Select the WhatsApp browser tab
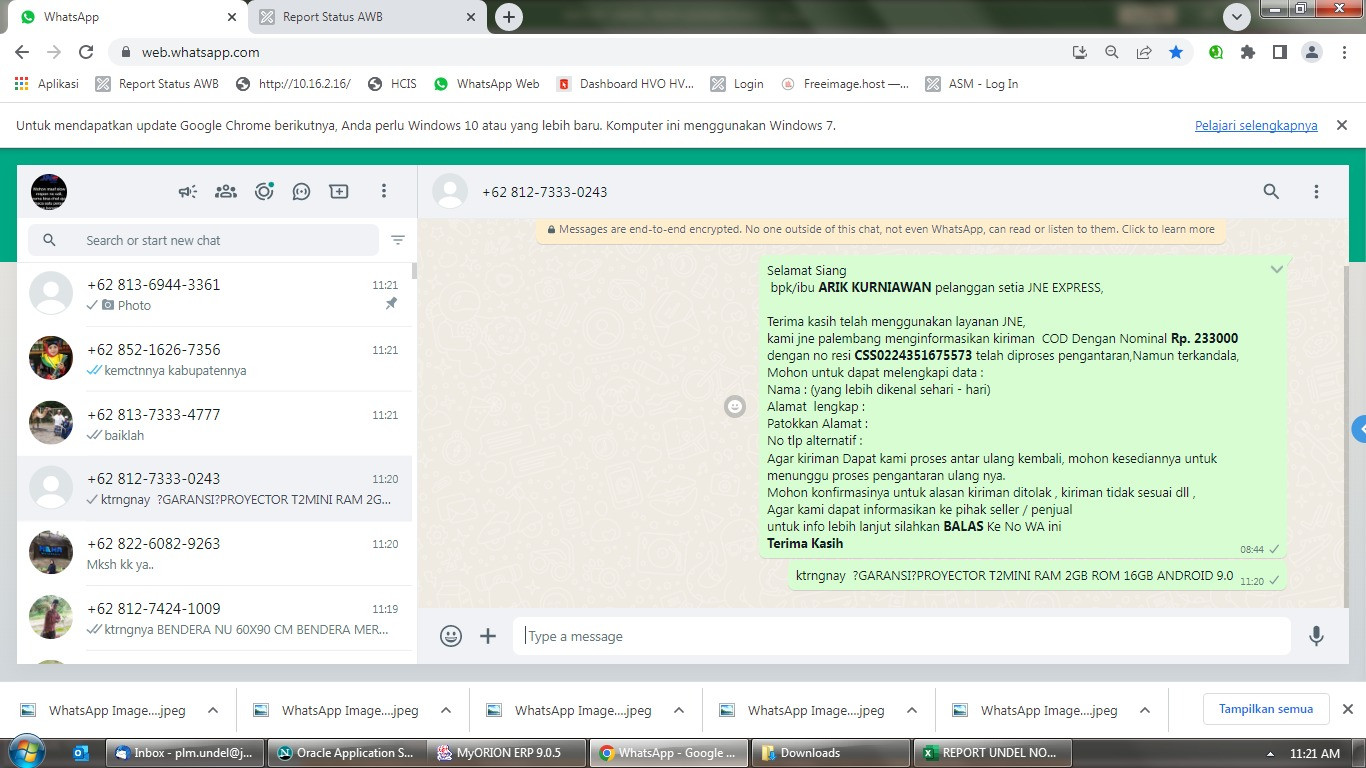1366x768 pixels. [127, 17]
